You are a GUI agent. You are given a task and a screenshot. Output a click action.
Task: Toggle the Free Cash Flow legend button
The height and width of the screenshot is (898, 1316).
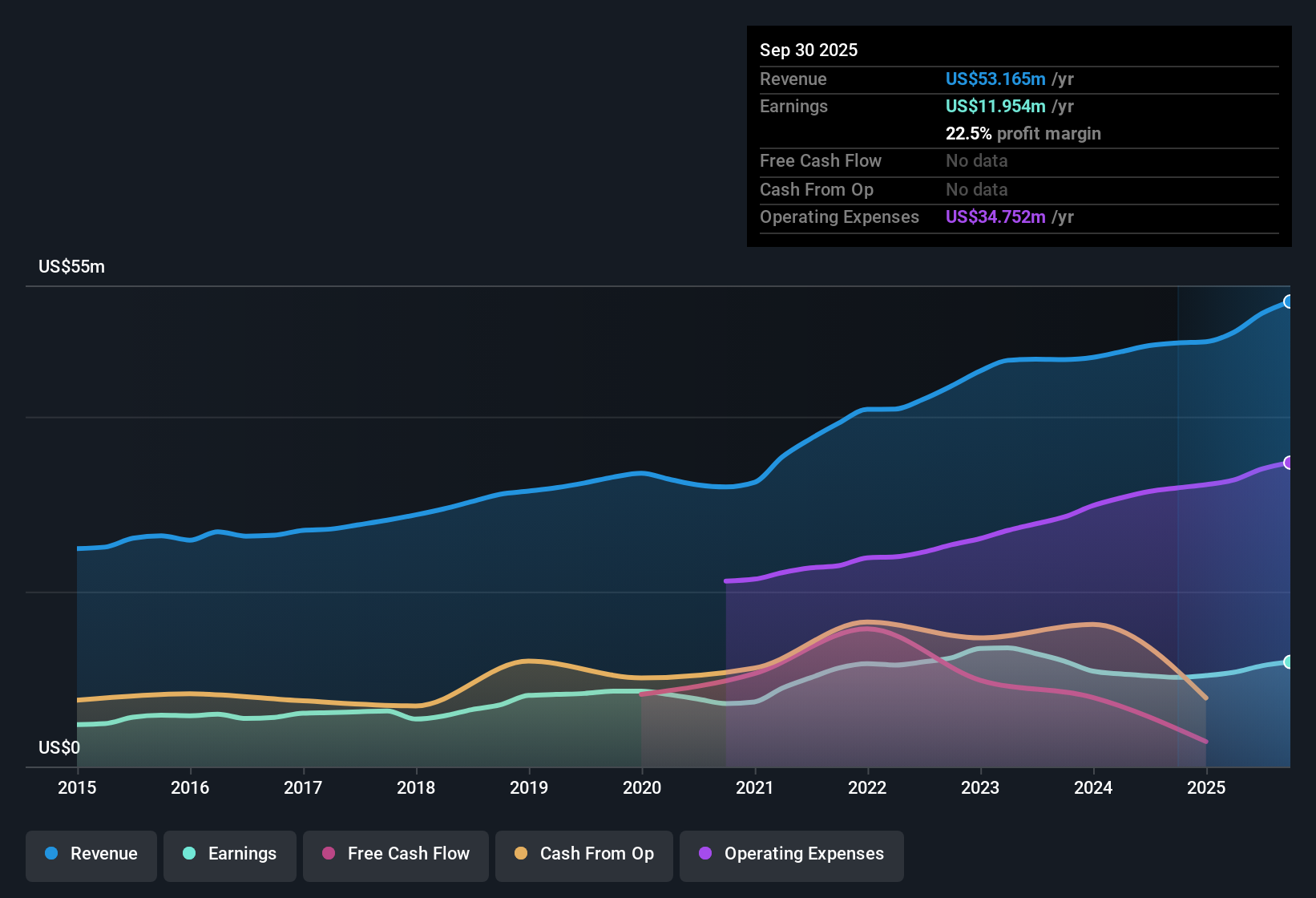click(x=396, y=856)
